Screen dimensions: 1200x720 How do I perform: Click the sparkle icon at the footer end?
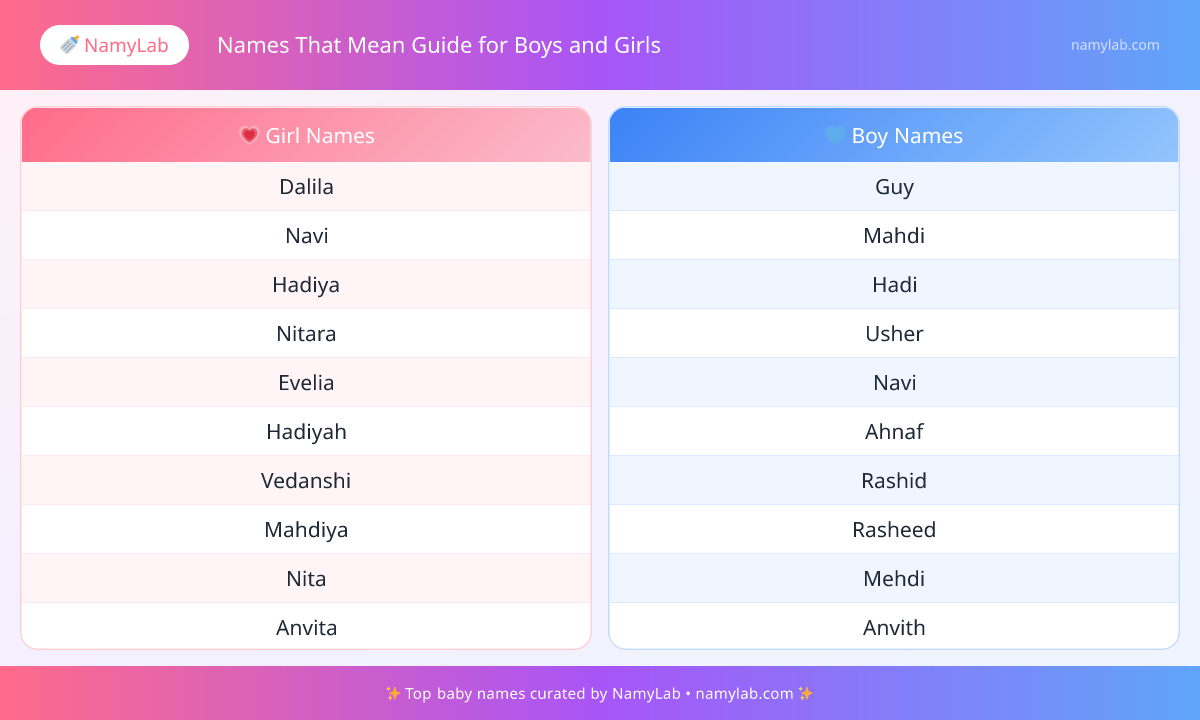point(806,693)
